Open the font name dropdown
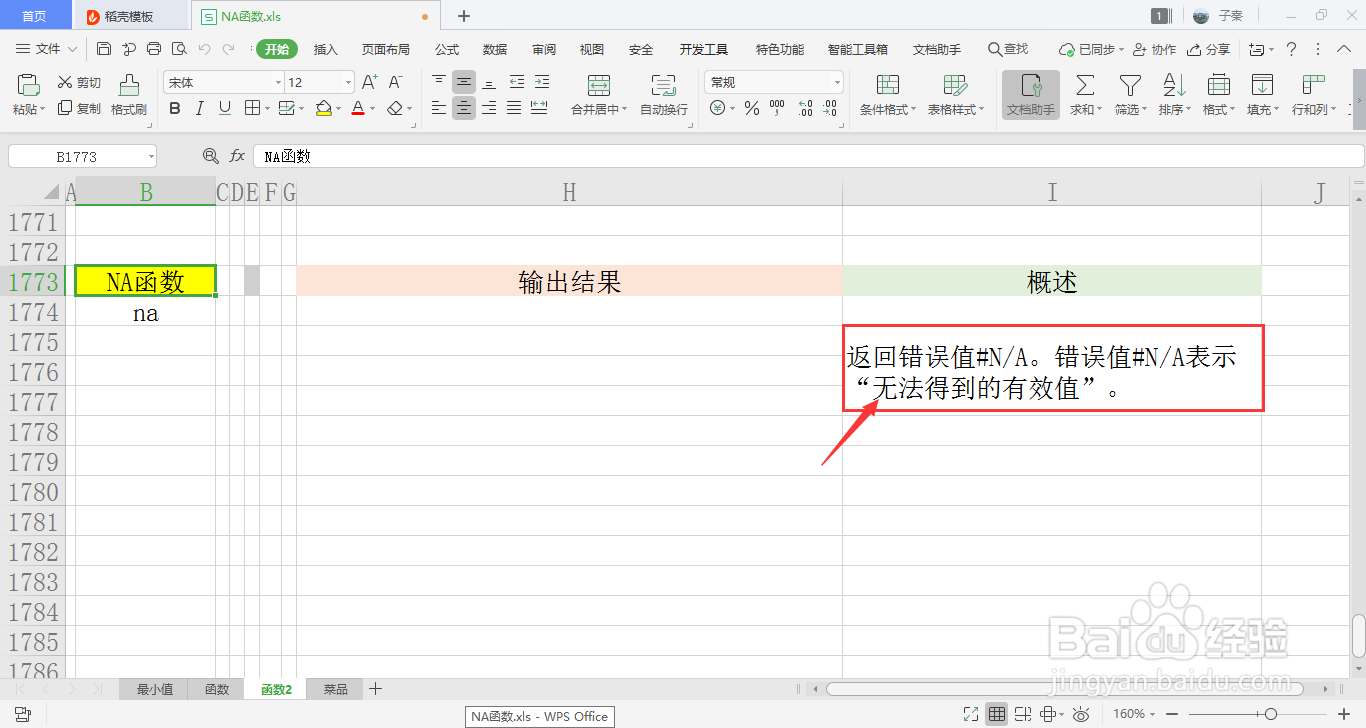The image size is (1366, 728). click(x=276, y=81)
